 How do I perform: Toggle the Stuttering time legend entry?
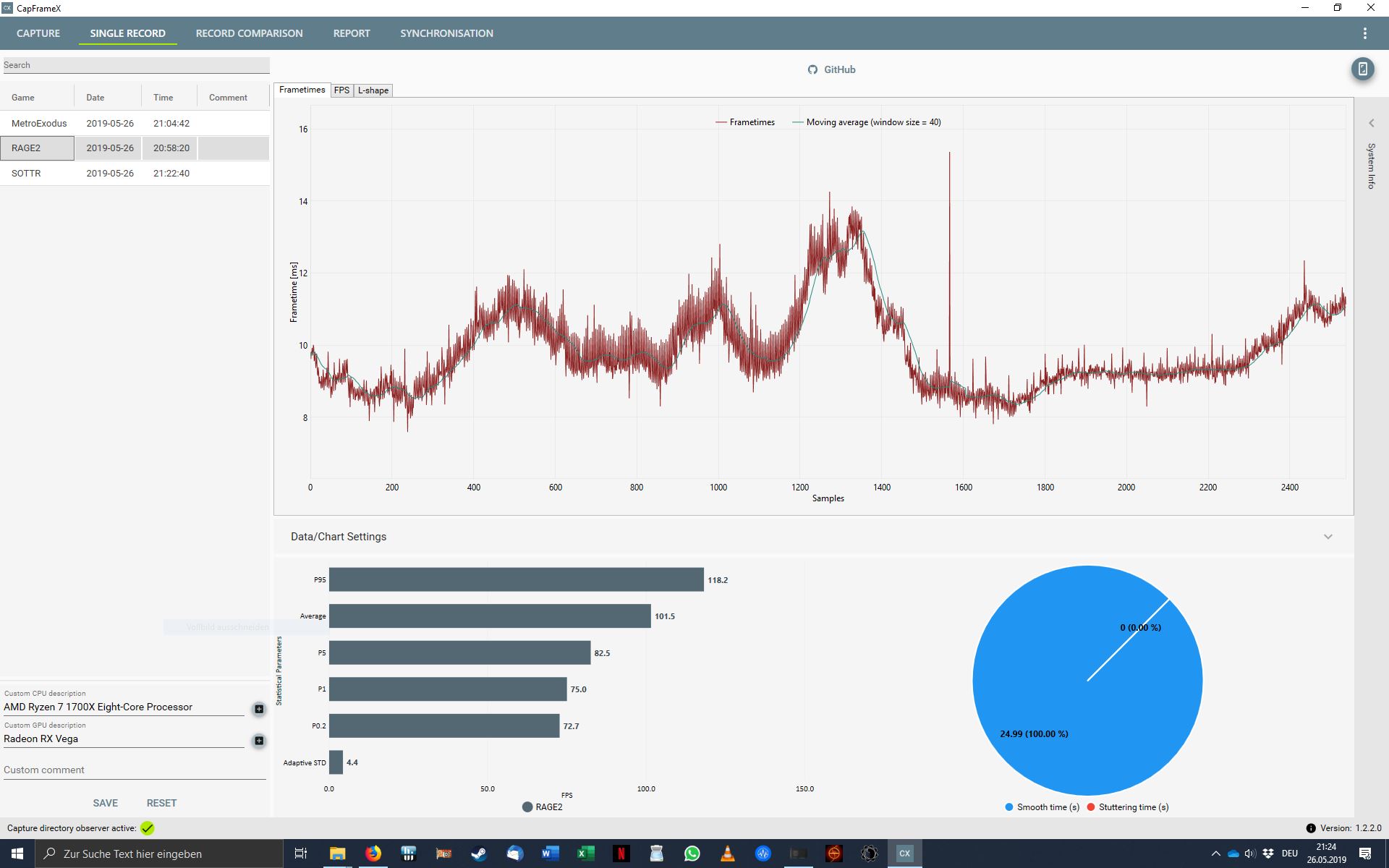tap(1127, 807)
